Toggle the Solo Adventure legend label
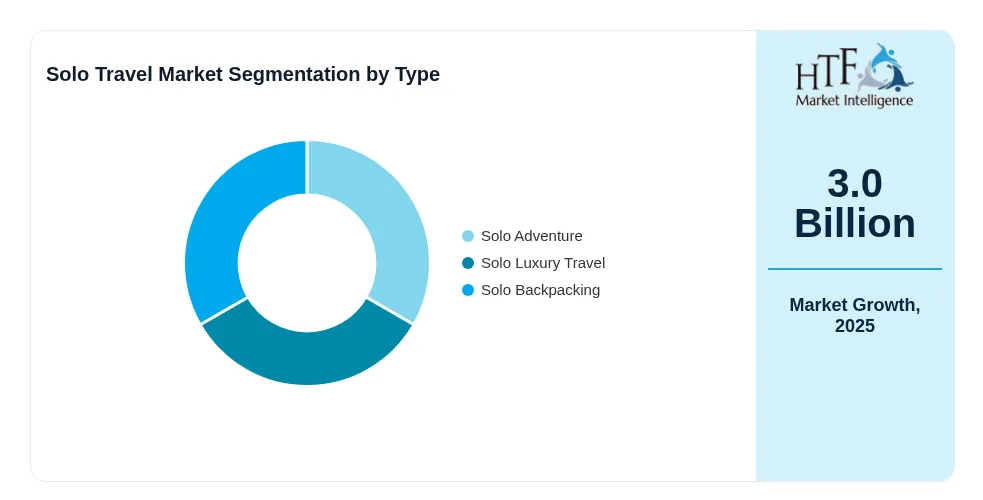 (x=532, y=236)
